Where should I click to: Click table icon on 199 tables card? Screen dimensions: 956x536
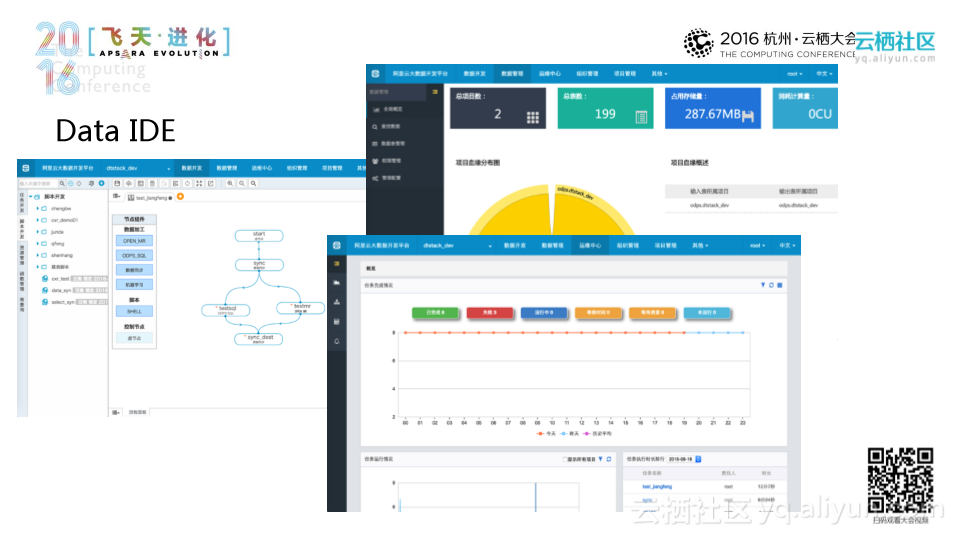pyautogui.click(x=641, y=117)
